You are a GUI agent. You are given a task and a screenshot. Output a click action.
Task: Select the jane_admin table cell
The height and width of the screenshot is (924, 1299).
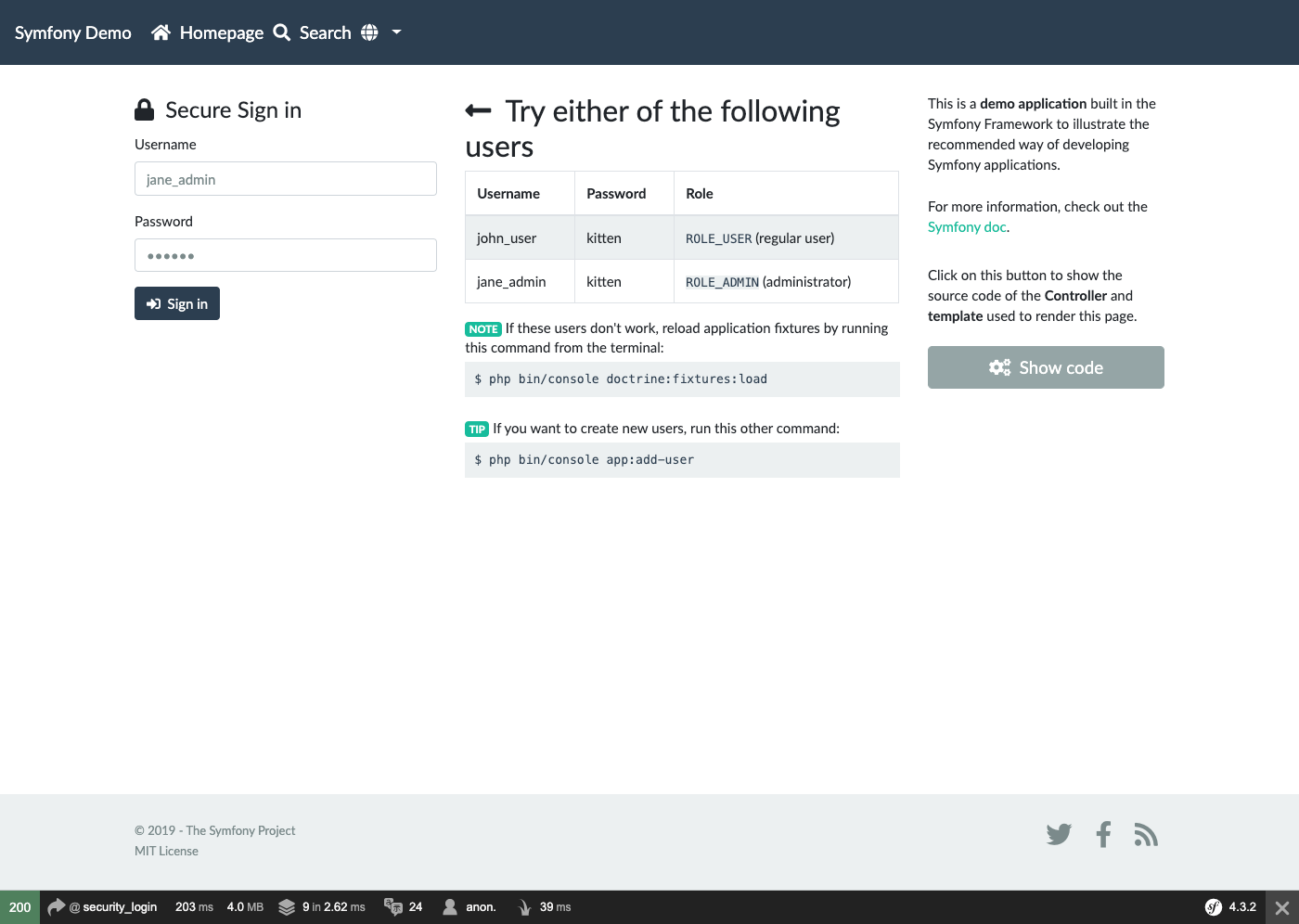[520, 281]
